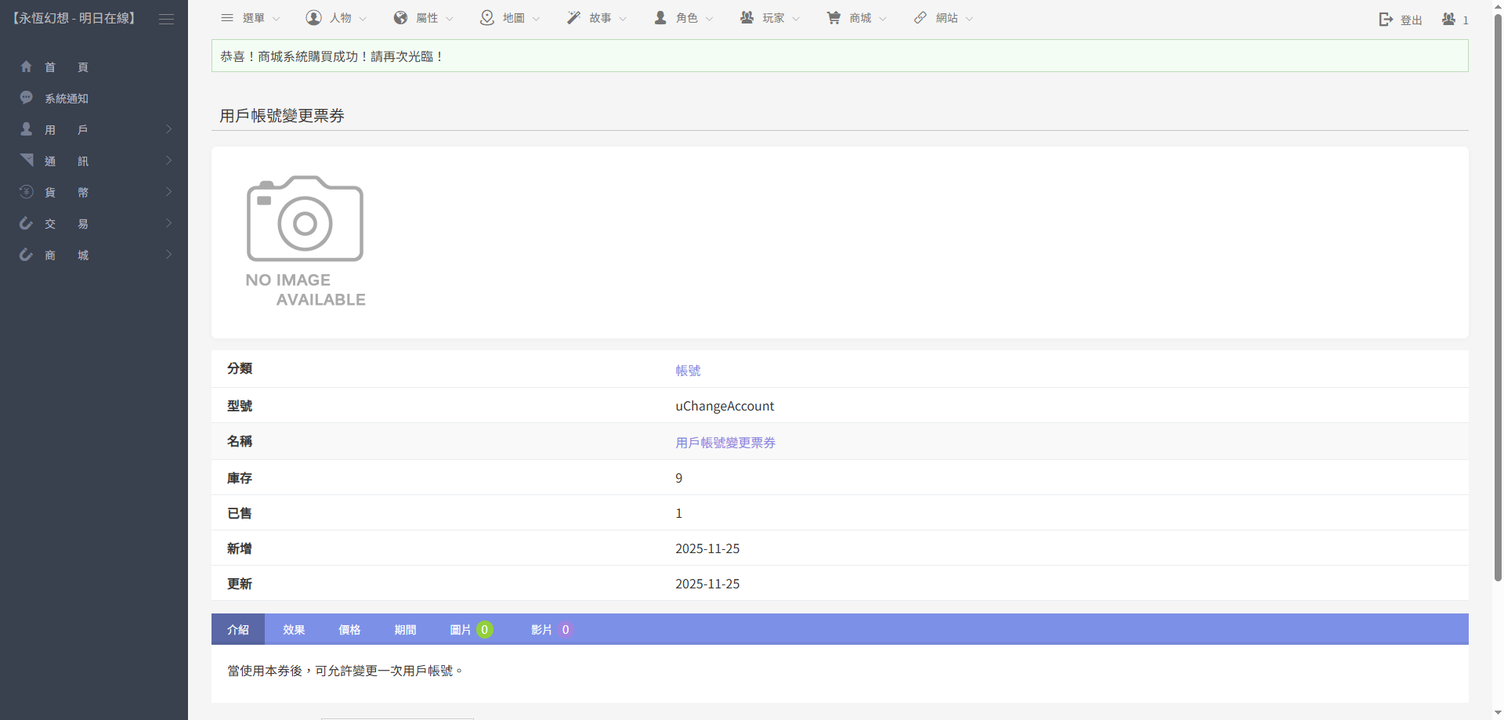Click the hamburger sidebar toggle icon

(x=166, y=19)
